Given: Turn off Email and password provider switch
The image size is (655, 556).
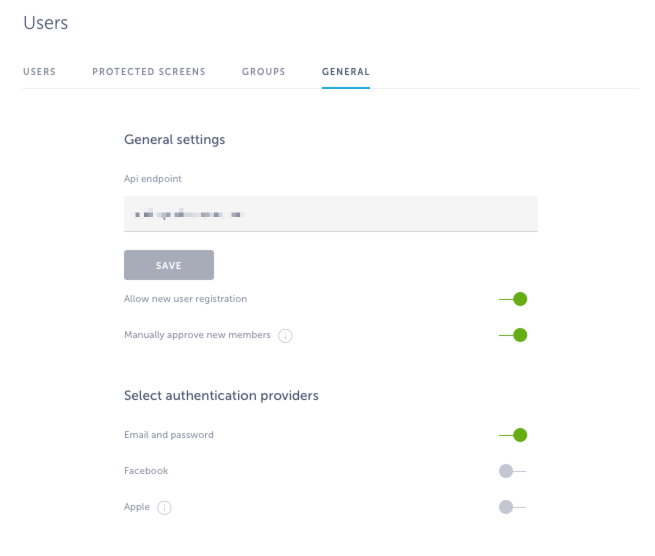Looking at the screenshot, I should tap(513, 435).
